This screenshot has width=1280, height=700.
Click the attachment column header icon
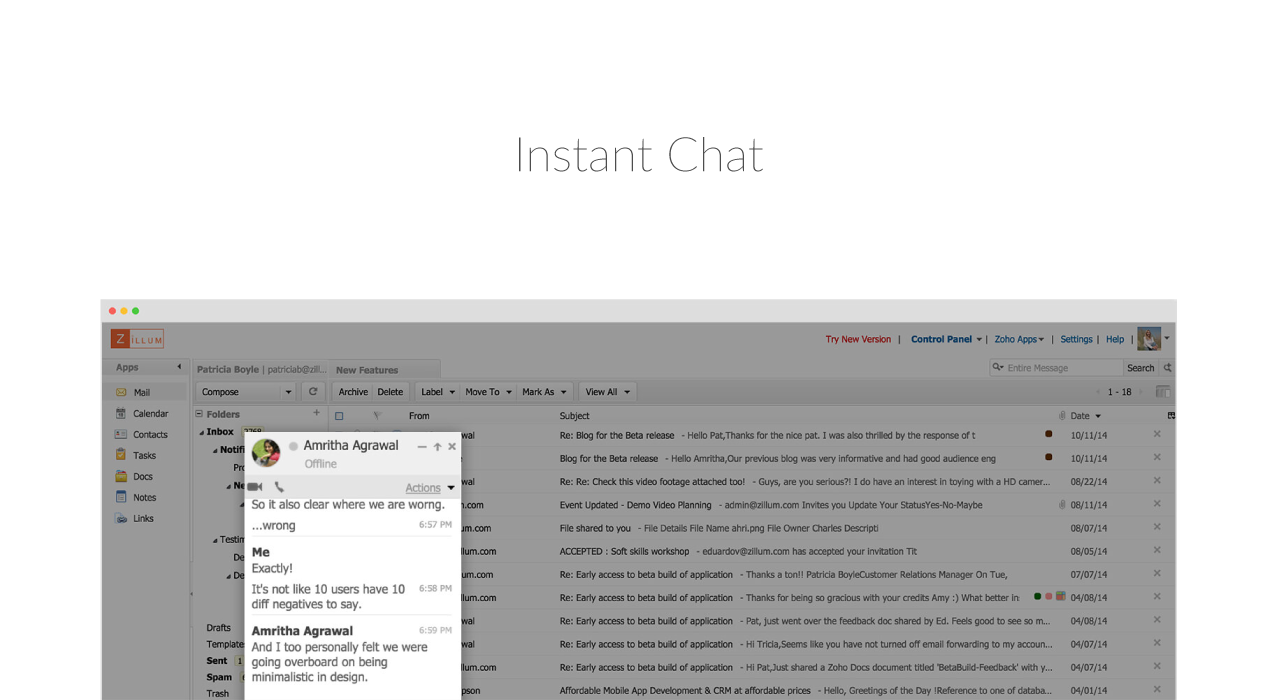(1062, 416)
